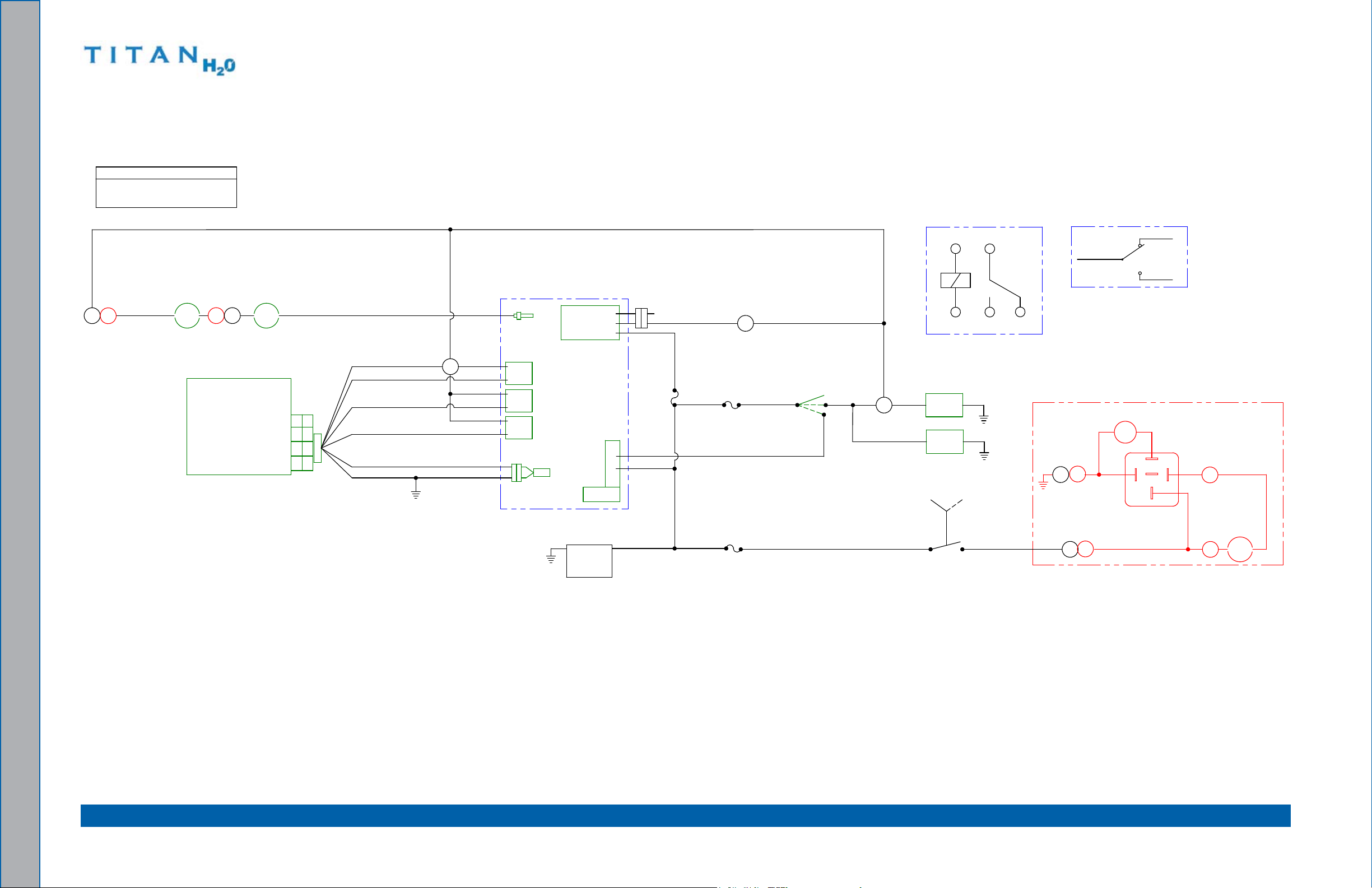
Task: Click the black circle at the vertical wire junction
Action: [450, 367]
